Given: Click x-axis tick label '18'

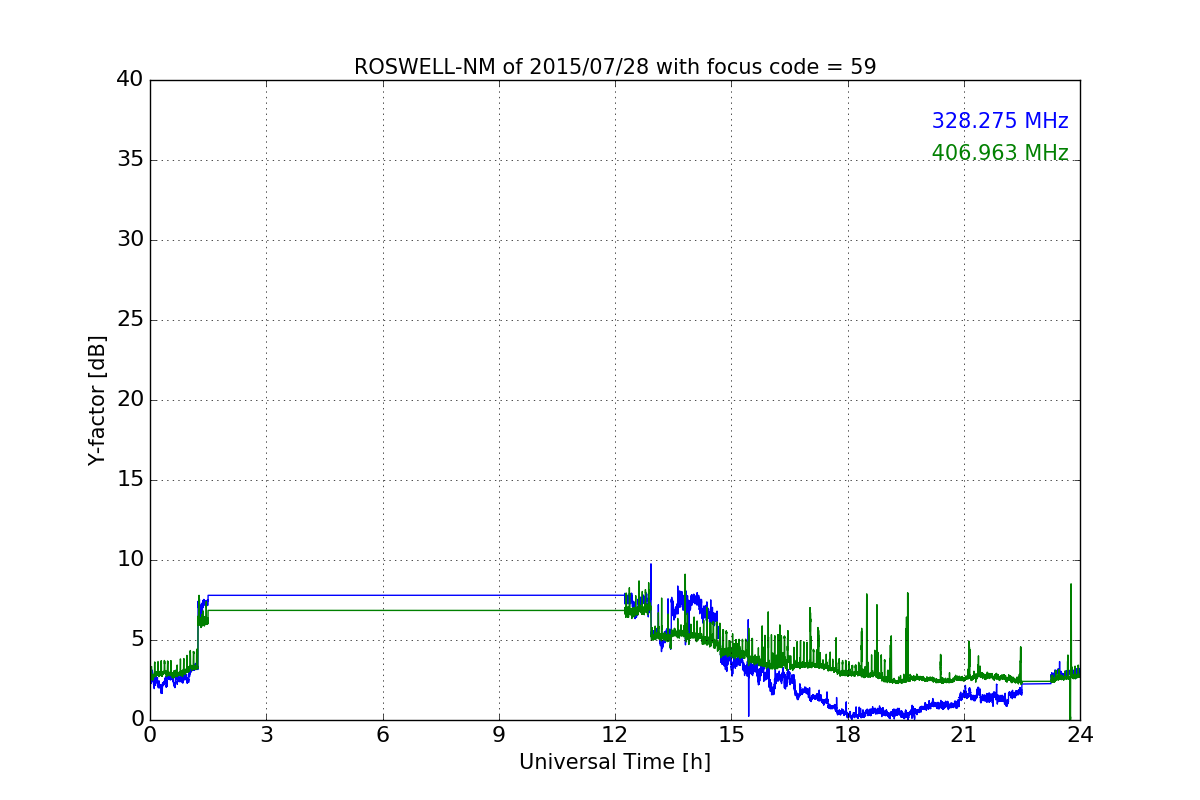Looking at the screenshot, I should [848, 735].
